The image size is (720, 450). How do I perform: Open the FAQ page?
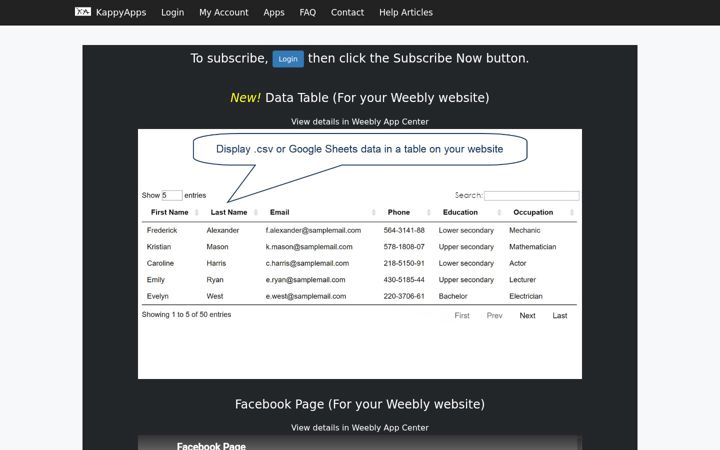[x=308, y=12]
